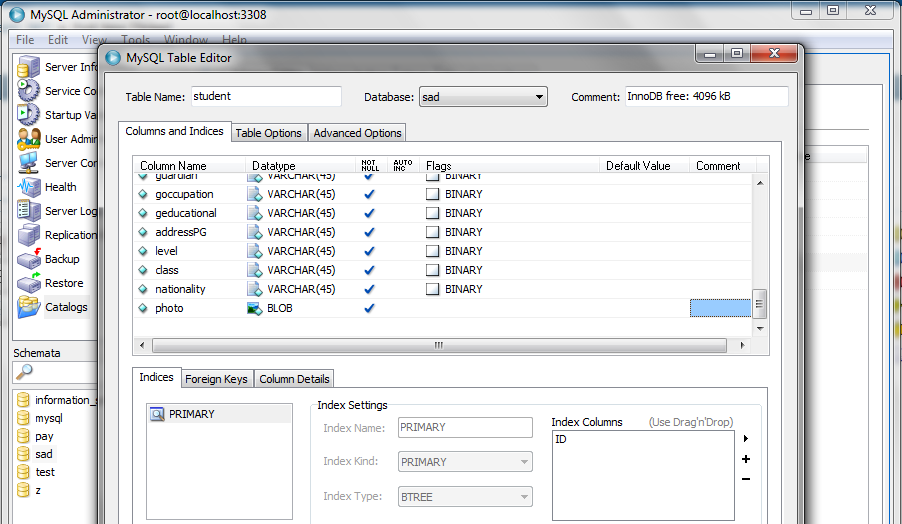Image resolution: width=902 pixels, height=524 pixels.
Task: Toggle BINARY flag for class
Action: pyautogui.click(x=432, y=270)
